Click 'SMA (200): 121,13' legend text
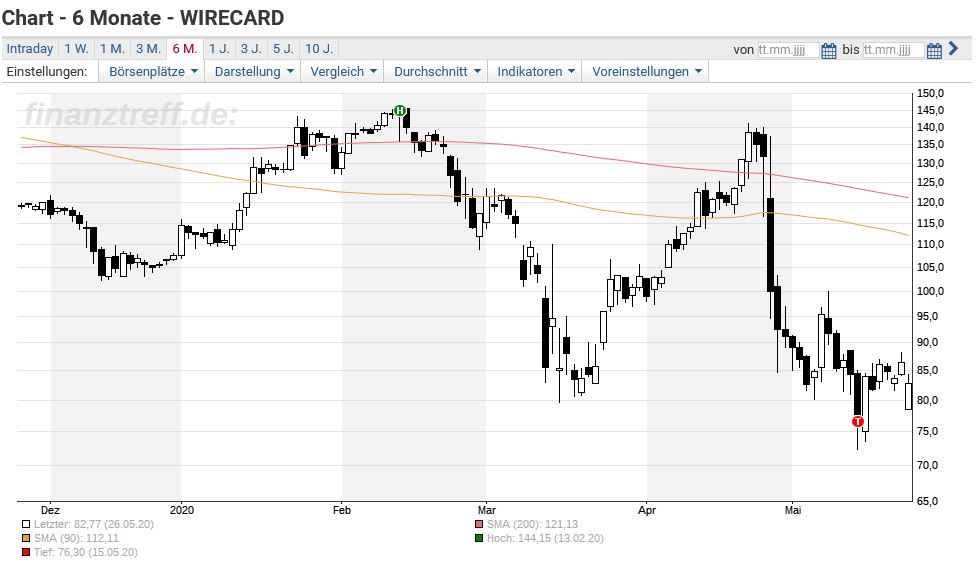 click(533, 524)
